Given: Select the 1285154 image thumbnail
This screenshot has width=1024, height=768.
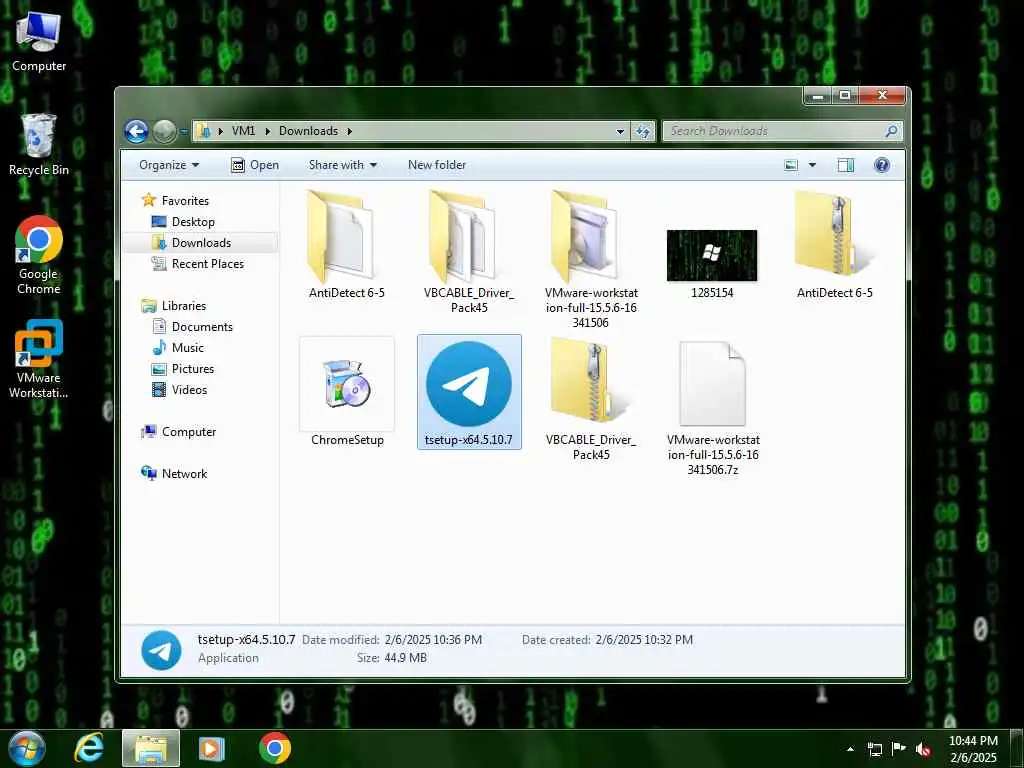Looking at the screenshot, I should pyautogui.click(x=712, y=264).
